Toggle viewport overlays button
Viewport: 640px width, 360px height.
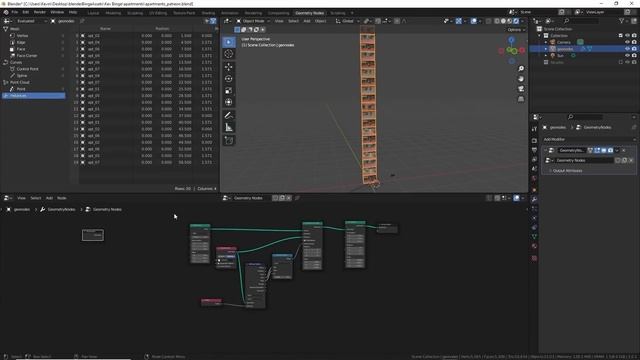(x=473, y=21)
